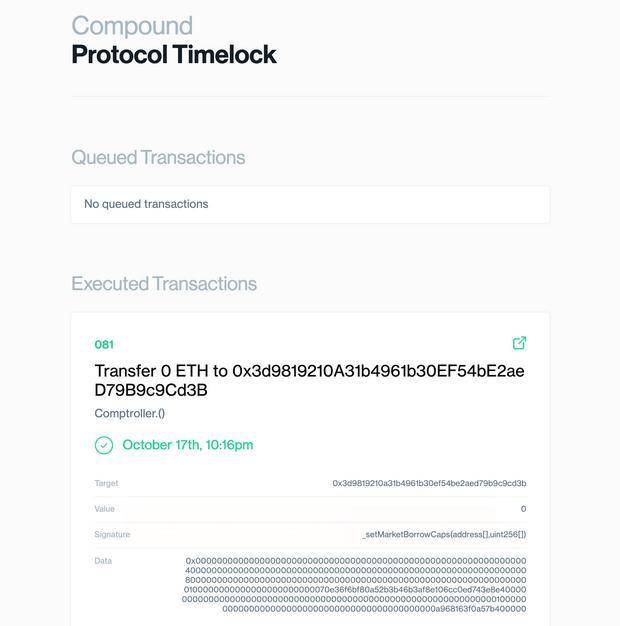The image size is (620, 626).
Task: Open transaction number 081 link
Action: click(104, 345)
